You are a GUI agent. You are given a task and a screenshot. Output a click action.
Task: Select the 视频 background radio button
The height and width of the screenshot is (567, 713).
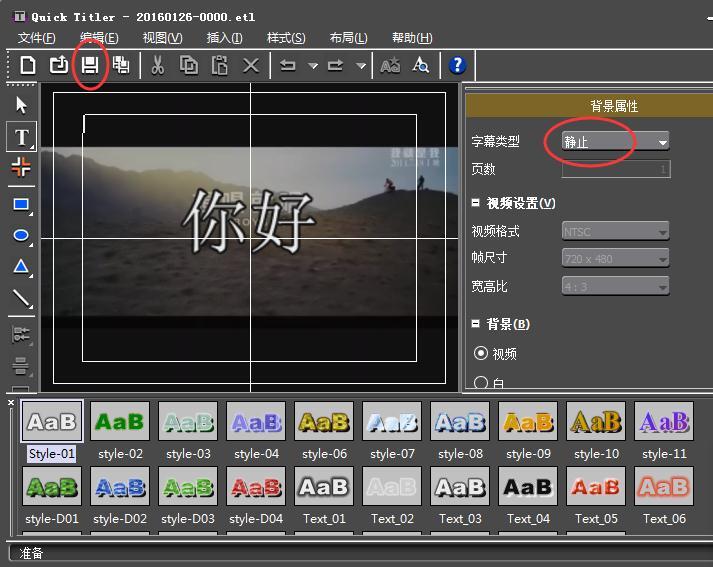(x=481, y=353)
